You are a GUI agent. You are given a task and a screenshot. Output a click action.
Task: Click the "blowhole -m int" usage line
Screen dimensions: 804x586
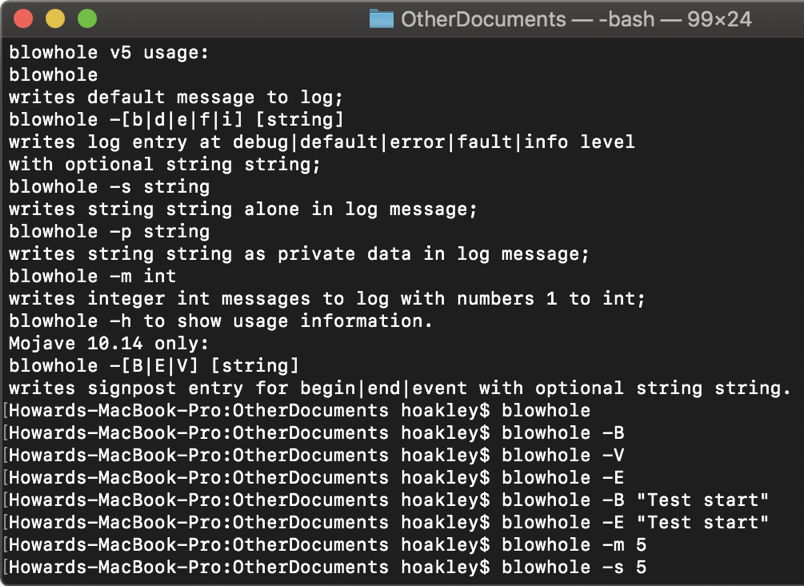click(x=93, y=276)
